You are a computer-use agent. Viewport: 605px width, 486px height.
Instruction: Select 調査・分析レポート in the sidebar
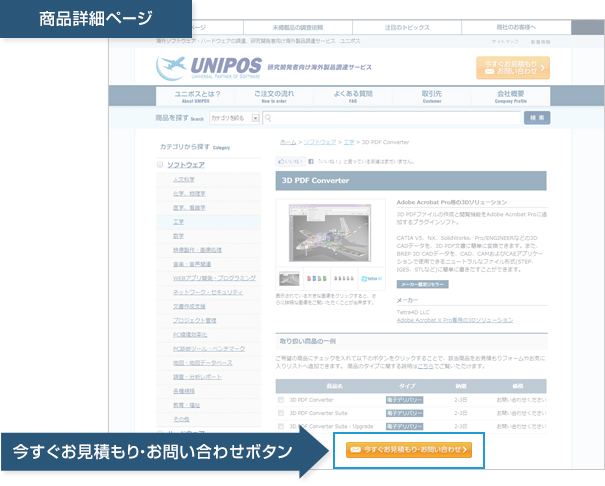tap(197, 377)
